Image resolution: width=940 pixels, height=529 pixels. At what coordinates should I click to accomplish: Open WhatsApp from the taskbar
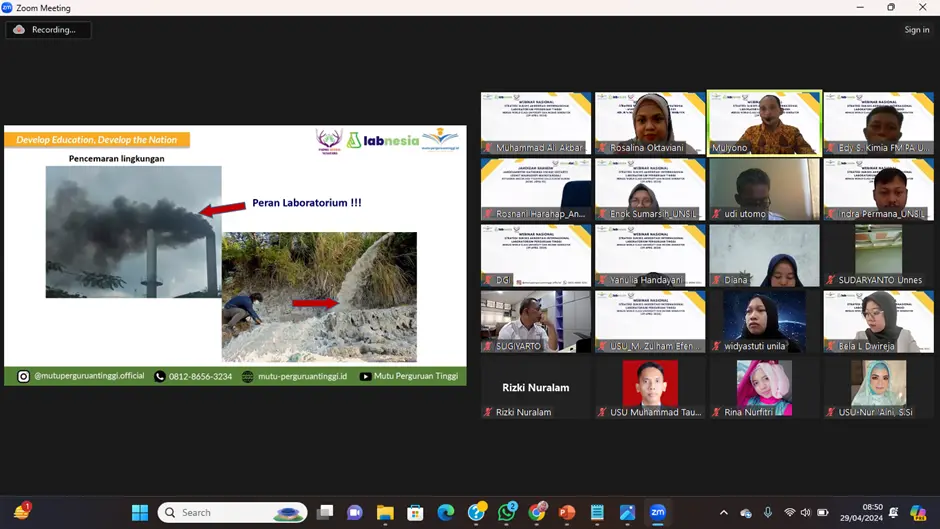[x=507, y=512]
